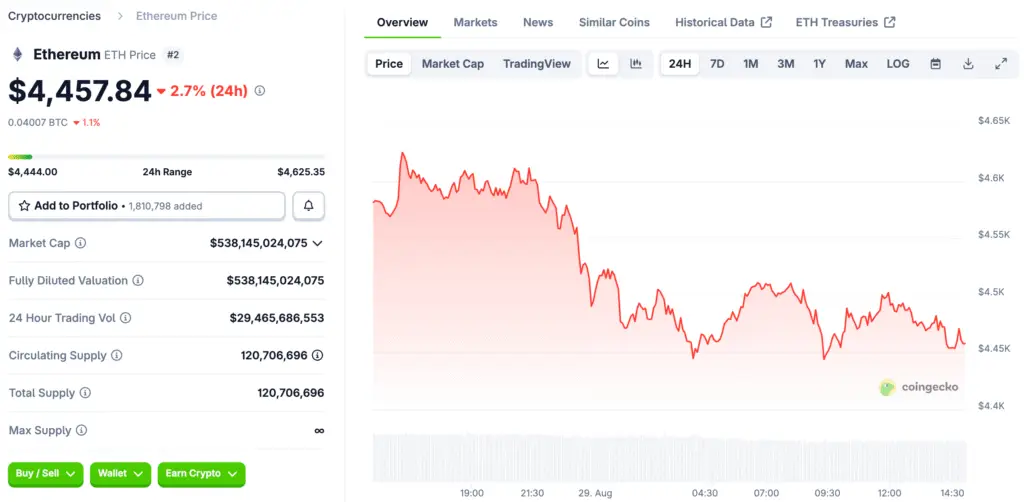Select the 24H time range
Image resolution: width=1024 pixels, height=502 pixels.
pos(680,64)
